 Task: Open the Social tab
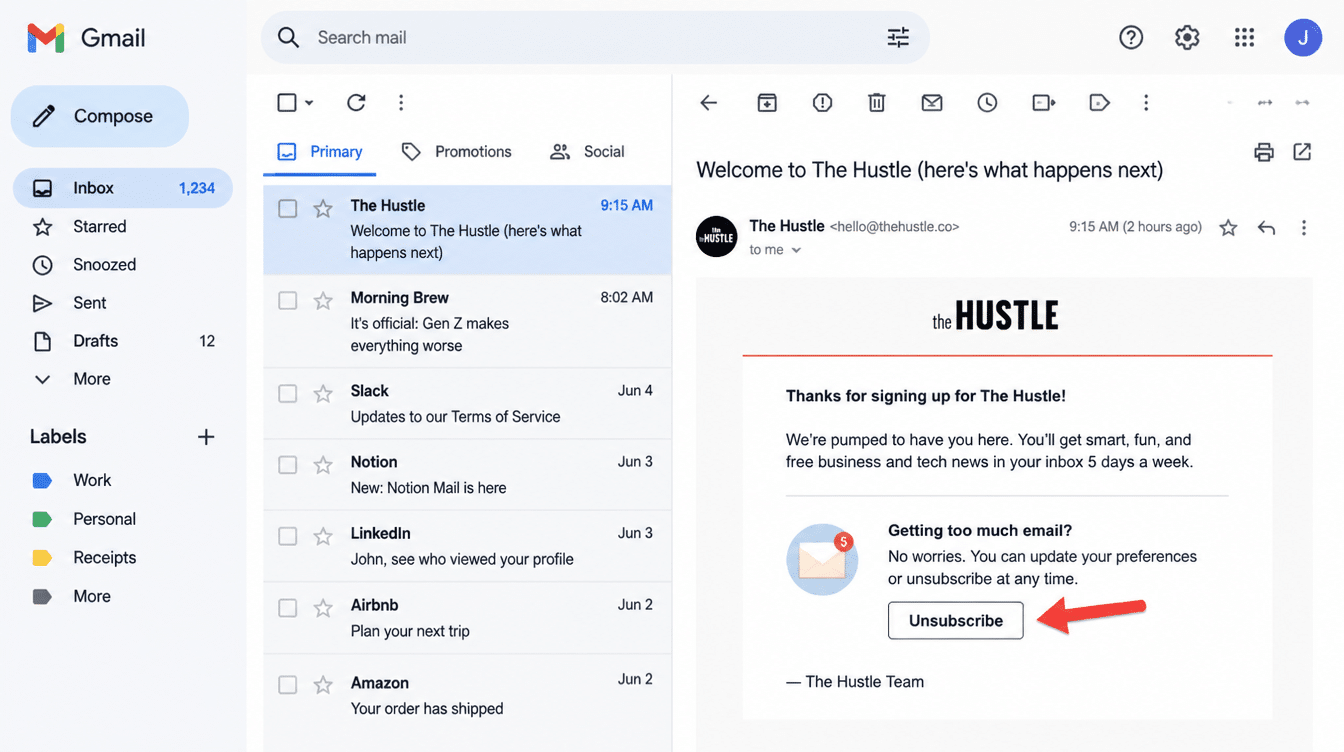tap(587, 152)
